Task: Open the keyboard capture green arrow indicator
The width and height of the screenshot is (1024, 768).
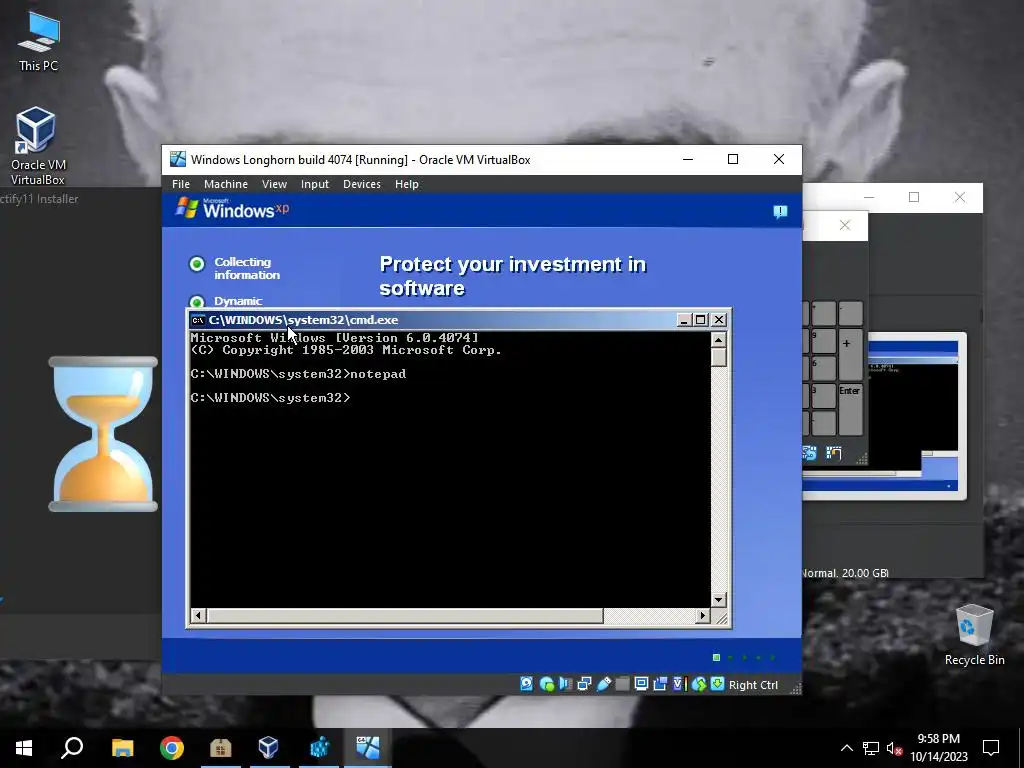Action: pos(717,684)
